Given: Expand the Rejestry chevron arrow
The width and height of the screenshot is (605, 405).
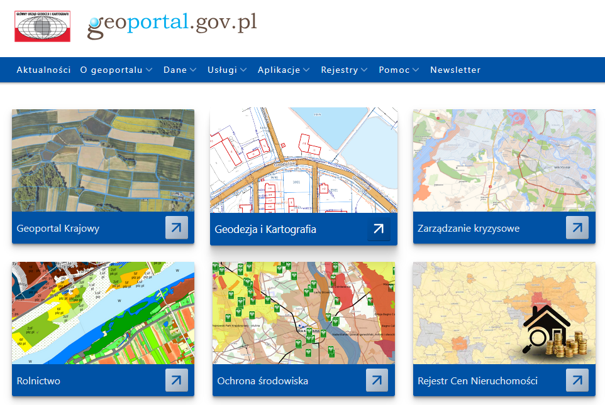Looking at the screenshot, I should 364,70.
